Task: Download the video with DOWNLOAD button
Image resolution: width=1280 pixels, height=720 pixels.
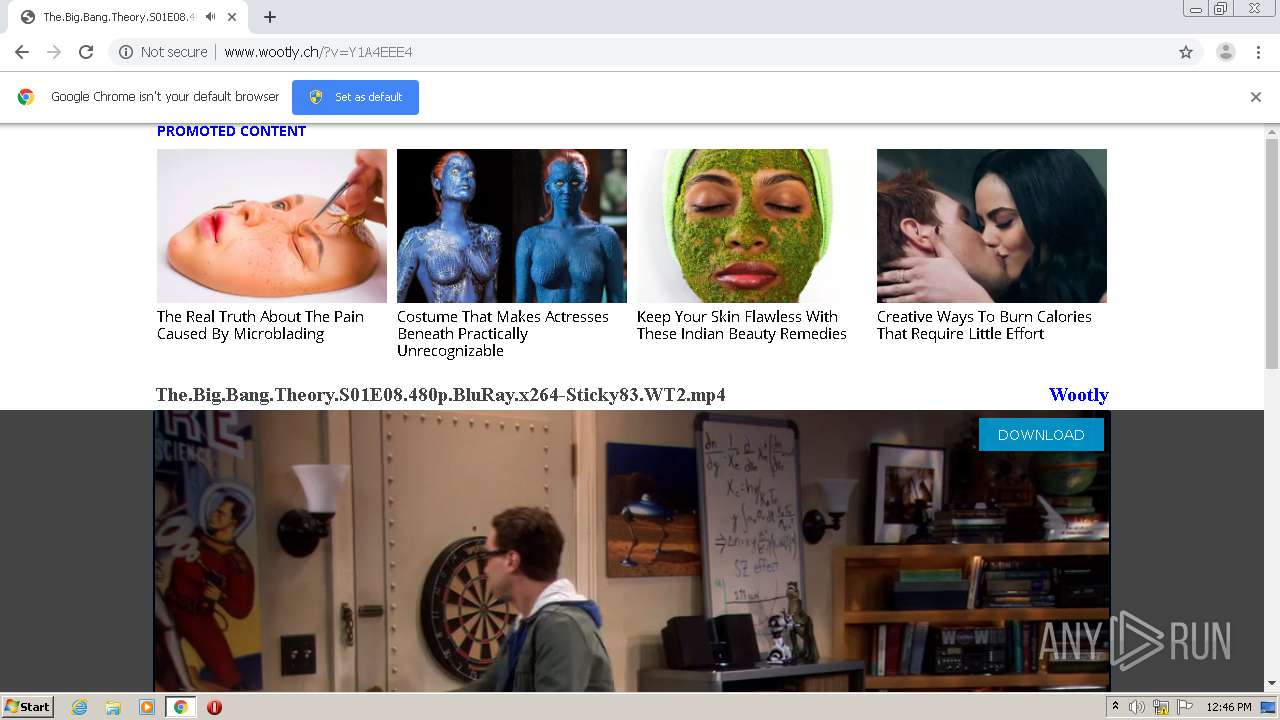Action: click(1041, 435)
